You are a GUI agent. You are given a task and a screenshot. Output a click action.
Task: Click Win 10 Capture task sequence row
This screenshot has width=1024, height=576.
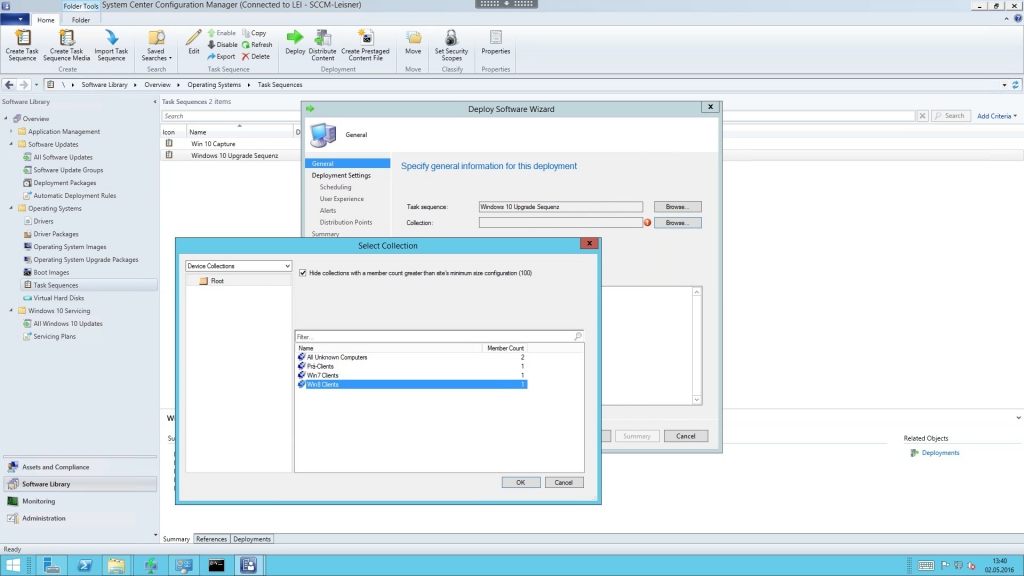click(x=229, y=144)
